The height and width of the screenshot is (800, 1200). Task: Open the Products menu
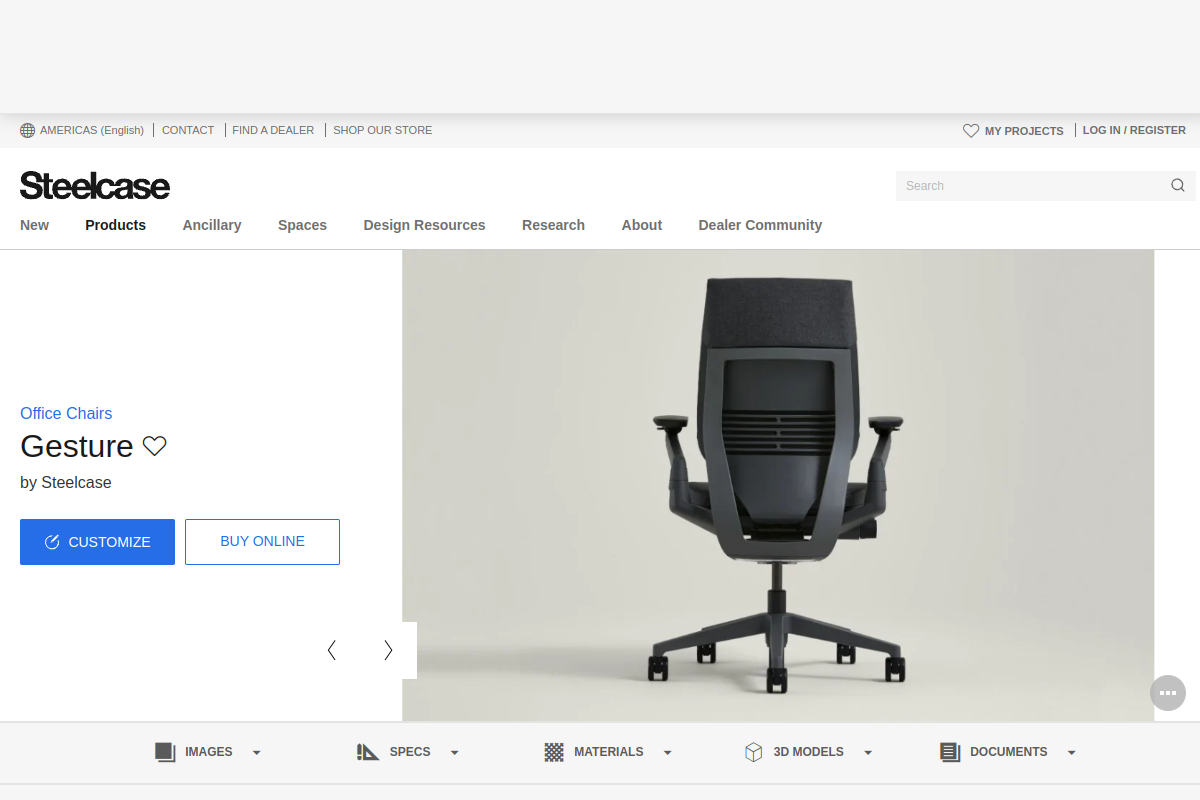pyautogui.click(x=115, y=225)
